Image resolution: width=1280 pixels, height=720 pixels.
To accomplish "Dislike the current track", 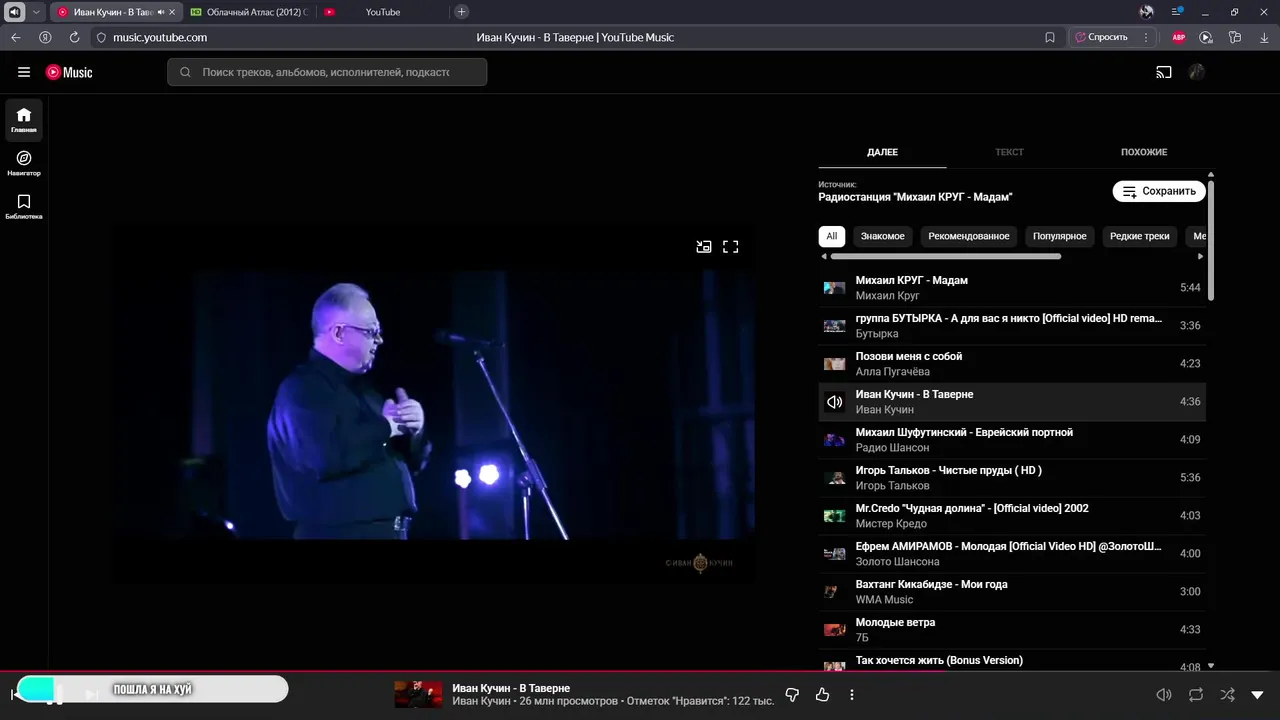I will point(792,694).
